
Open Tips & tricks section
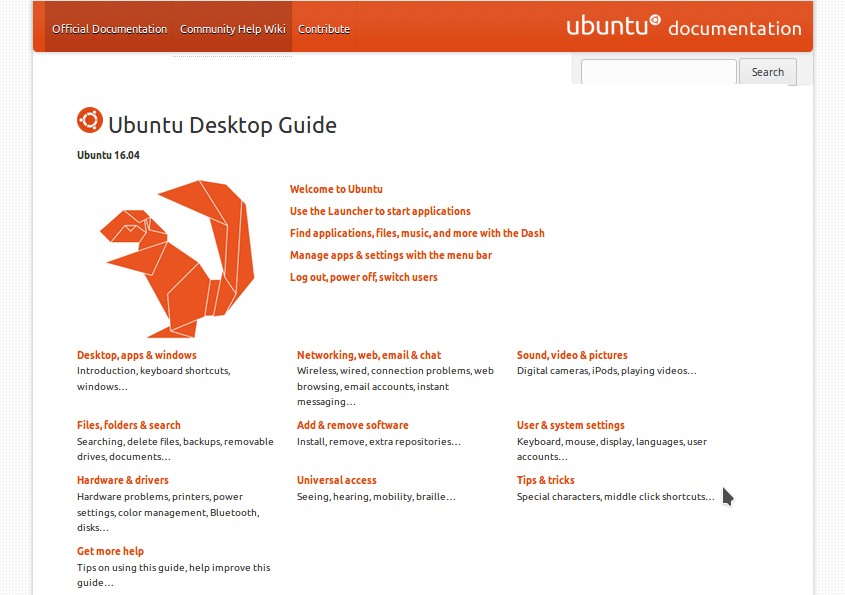[545, 480]
